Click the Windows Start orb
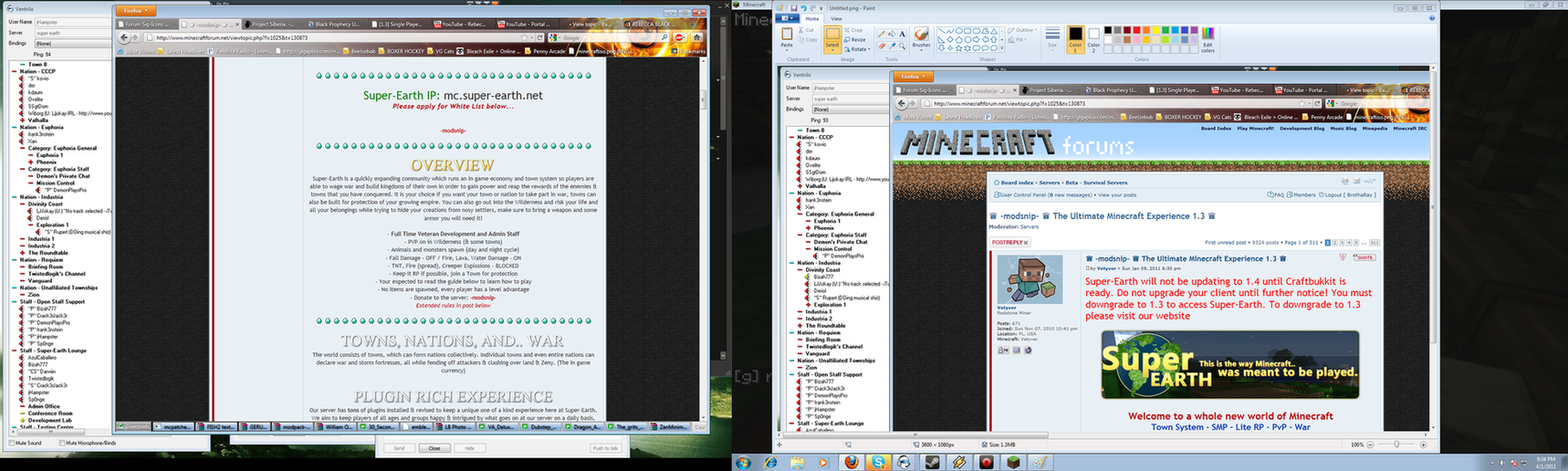Viewport: 1568px width, 471px height. tap(743, 462)
